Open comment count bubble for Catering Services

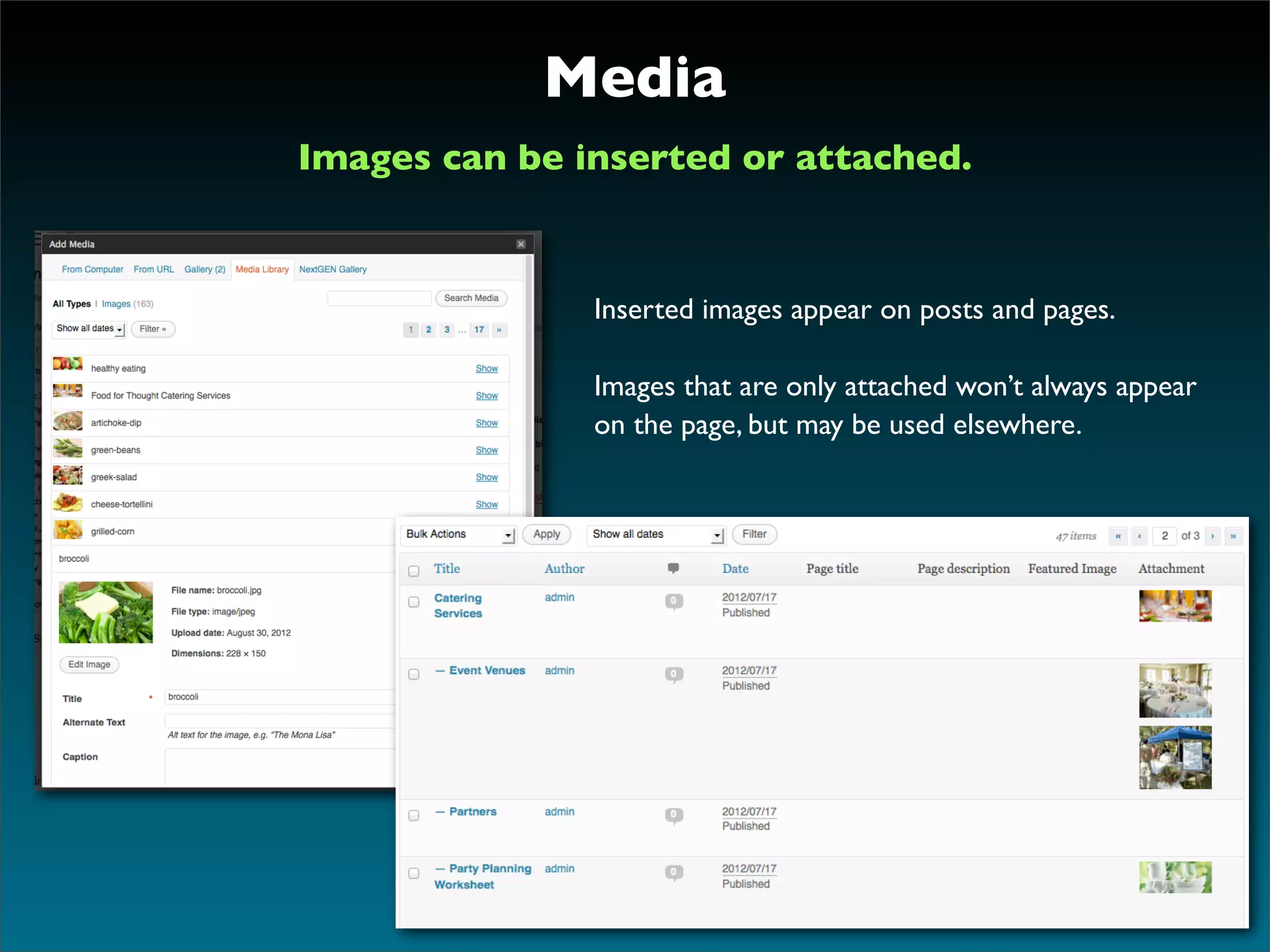(674, 601)
